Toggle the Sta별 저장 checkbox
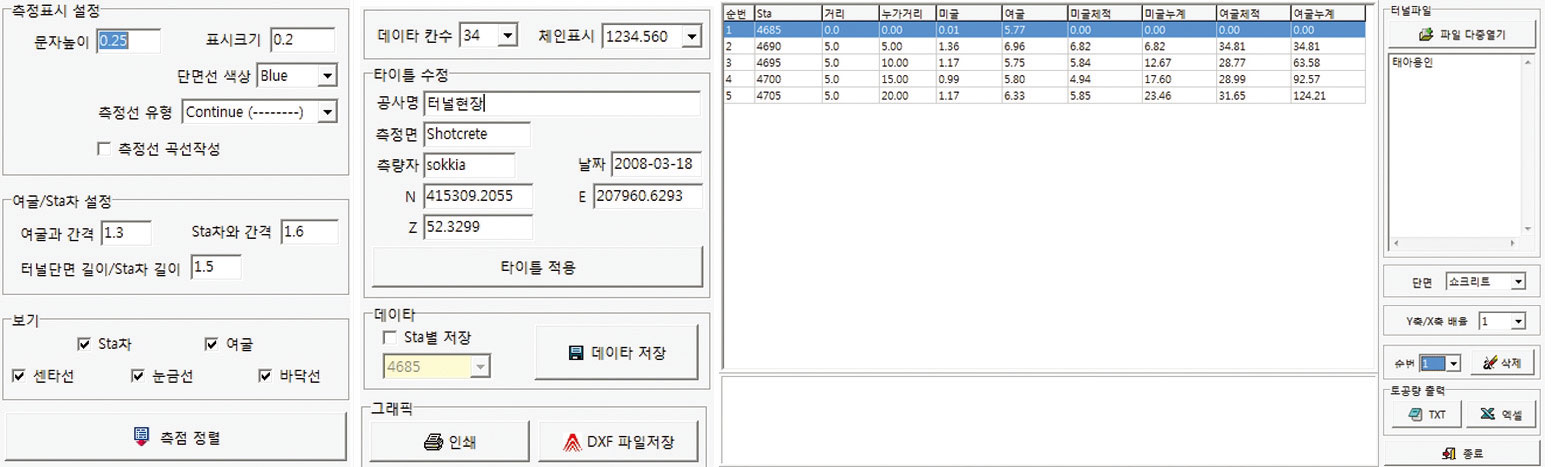1566x467 pixels. pos(390,338)
